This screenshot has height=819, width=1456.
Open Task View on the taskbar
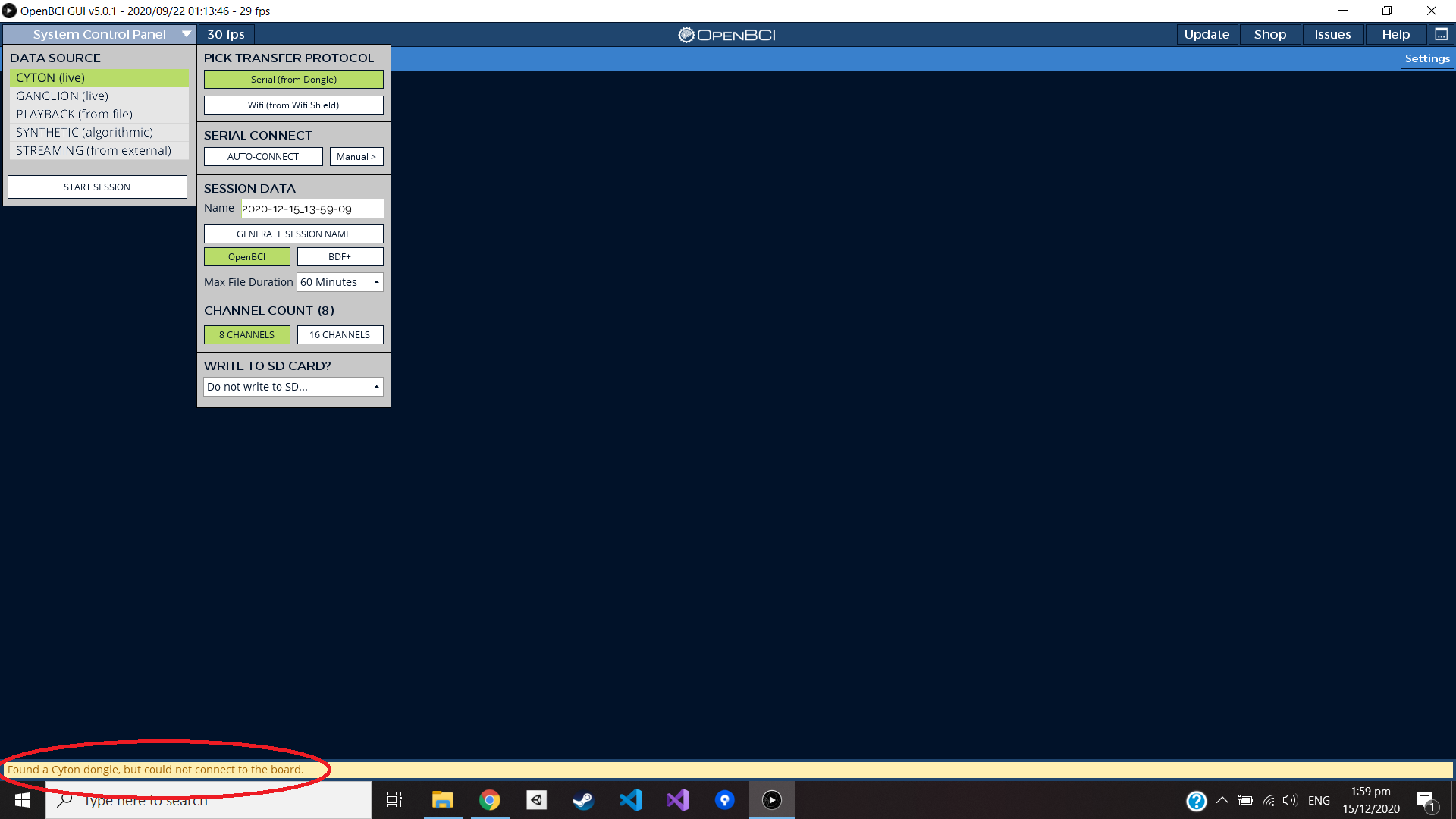394,800
